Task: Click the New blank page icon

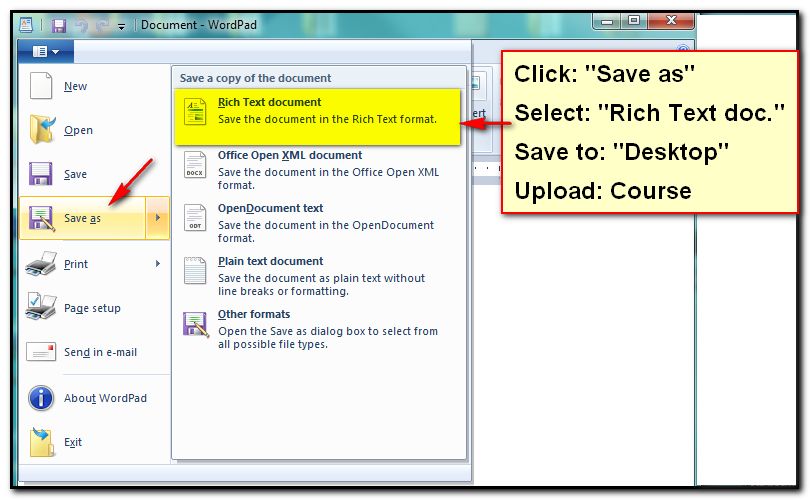Action: tap(41, 86)
